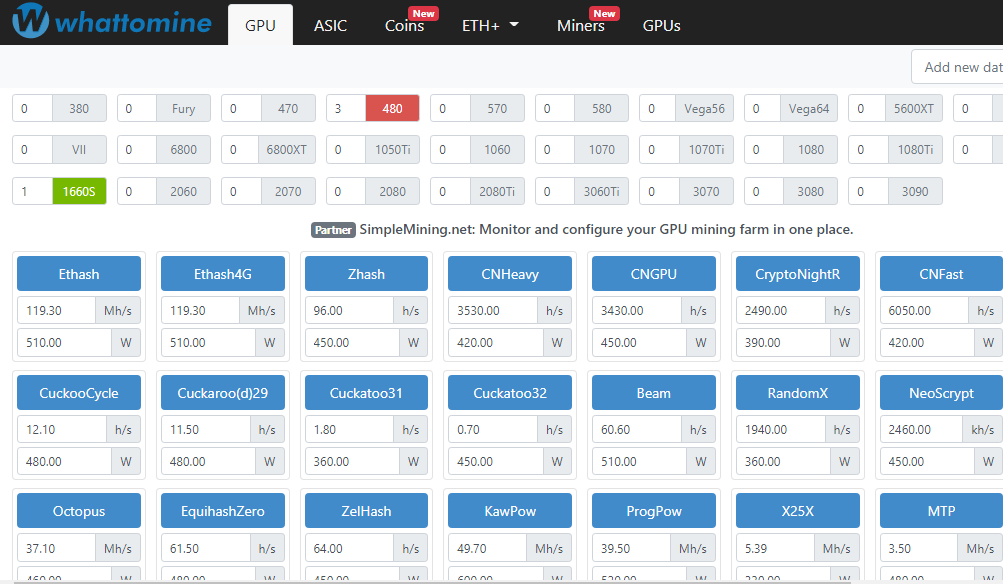The image size is (1003, 584).
Task: Click the 2060 quantity input field
Action: (x=137, y=191)
